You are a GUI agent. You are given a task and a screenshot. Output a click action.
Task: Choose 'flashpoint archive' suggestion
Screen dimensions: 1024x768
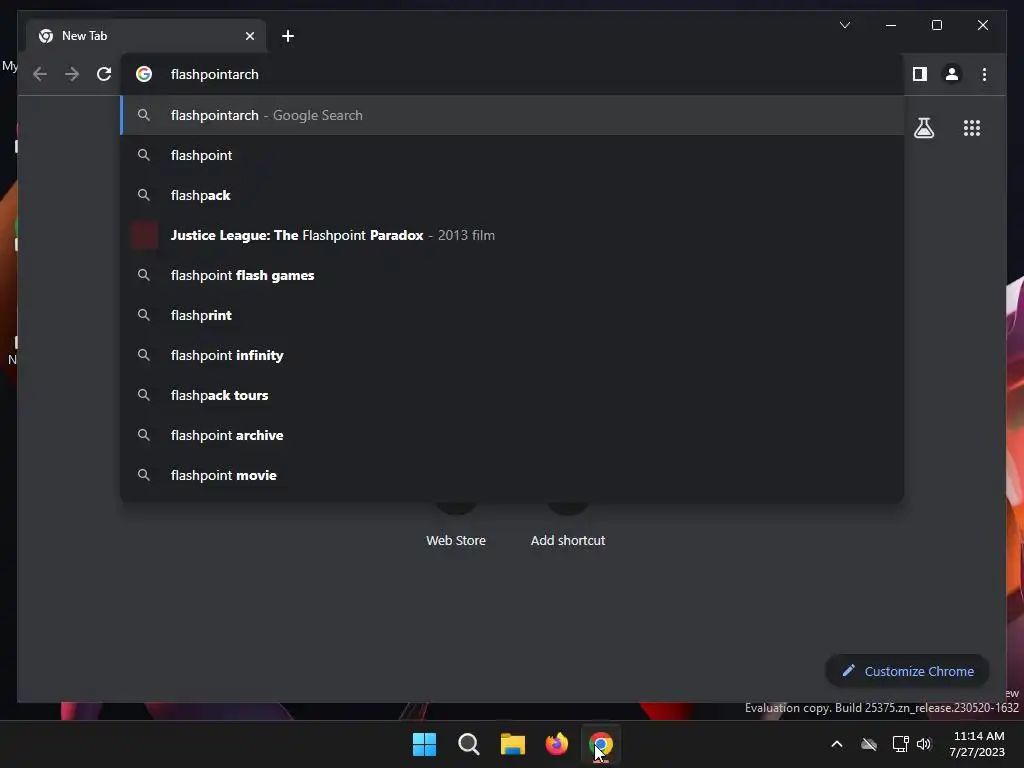(512, 436)
